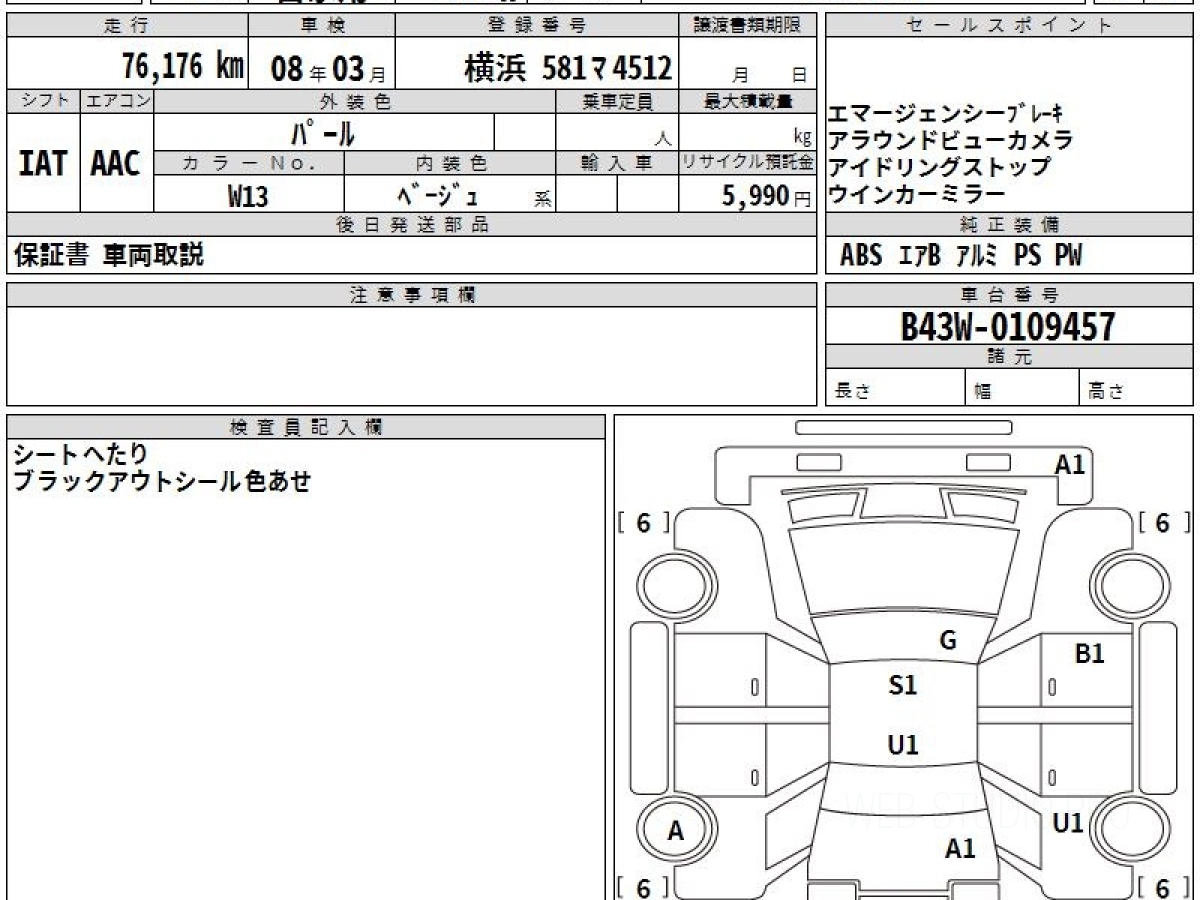Select color code W13
Image resolution: width=1200 pixels, height=900 pixels.
pos(248,196)
